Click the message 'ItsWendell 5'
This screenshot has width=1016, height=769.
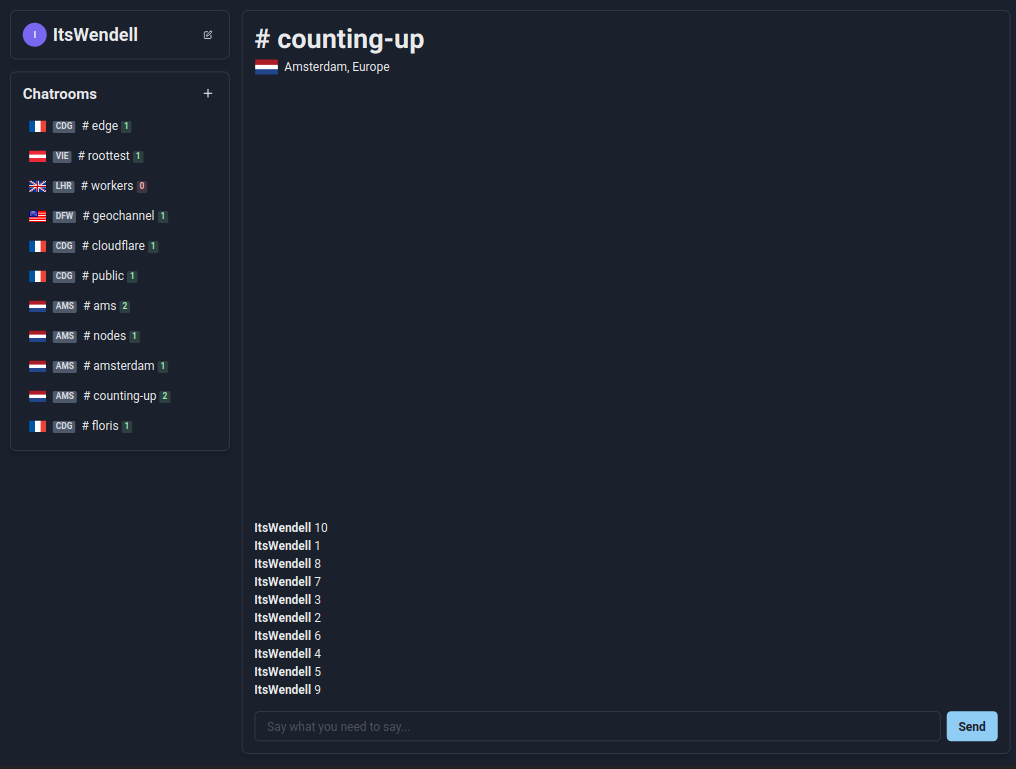coord(288,672)
